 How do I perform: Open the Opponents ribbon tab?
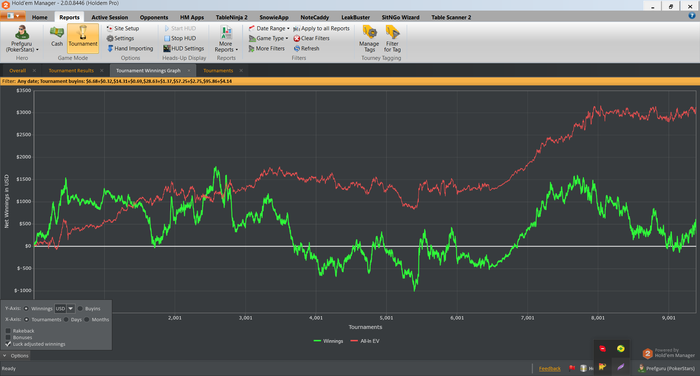point(154,17)
